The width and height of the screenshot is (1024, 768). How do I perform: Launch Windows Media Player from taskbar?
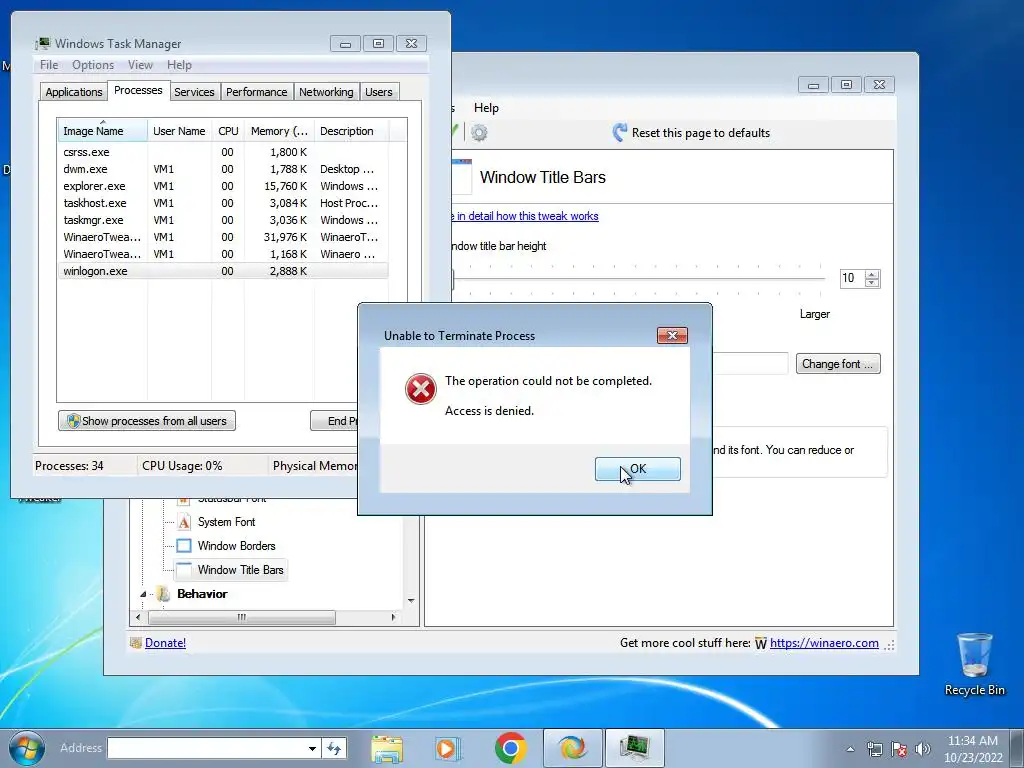447,748
